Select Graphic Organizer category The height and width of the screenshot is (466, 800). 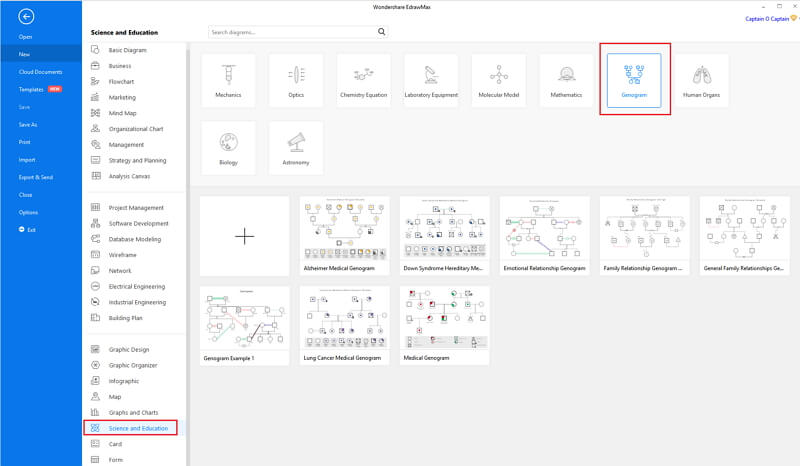134,365
